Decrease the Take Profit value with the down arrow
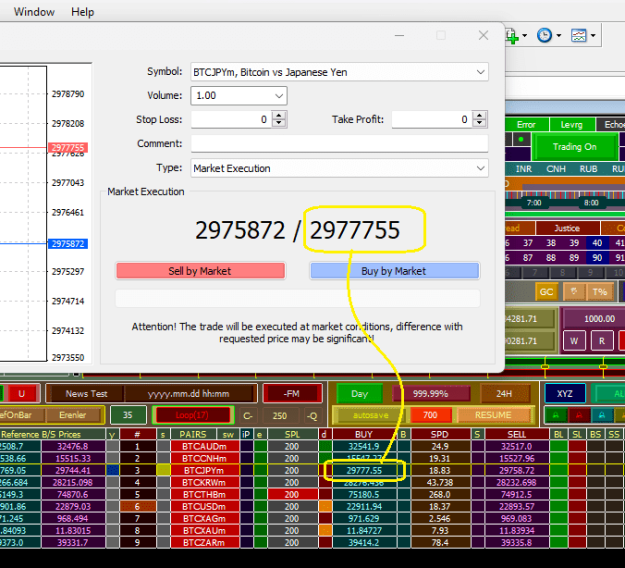The height and width of the screenshot is (568, 625). tap(479, 123)
